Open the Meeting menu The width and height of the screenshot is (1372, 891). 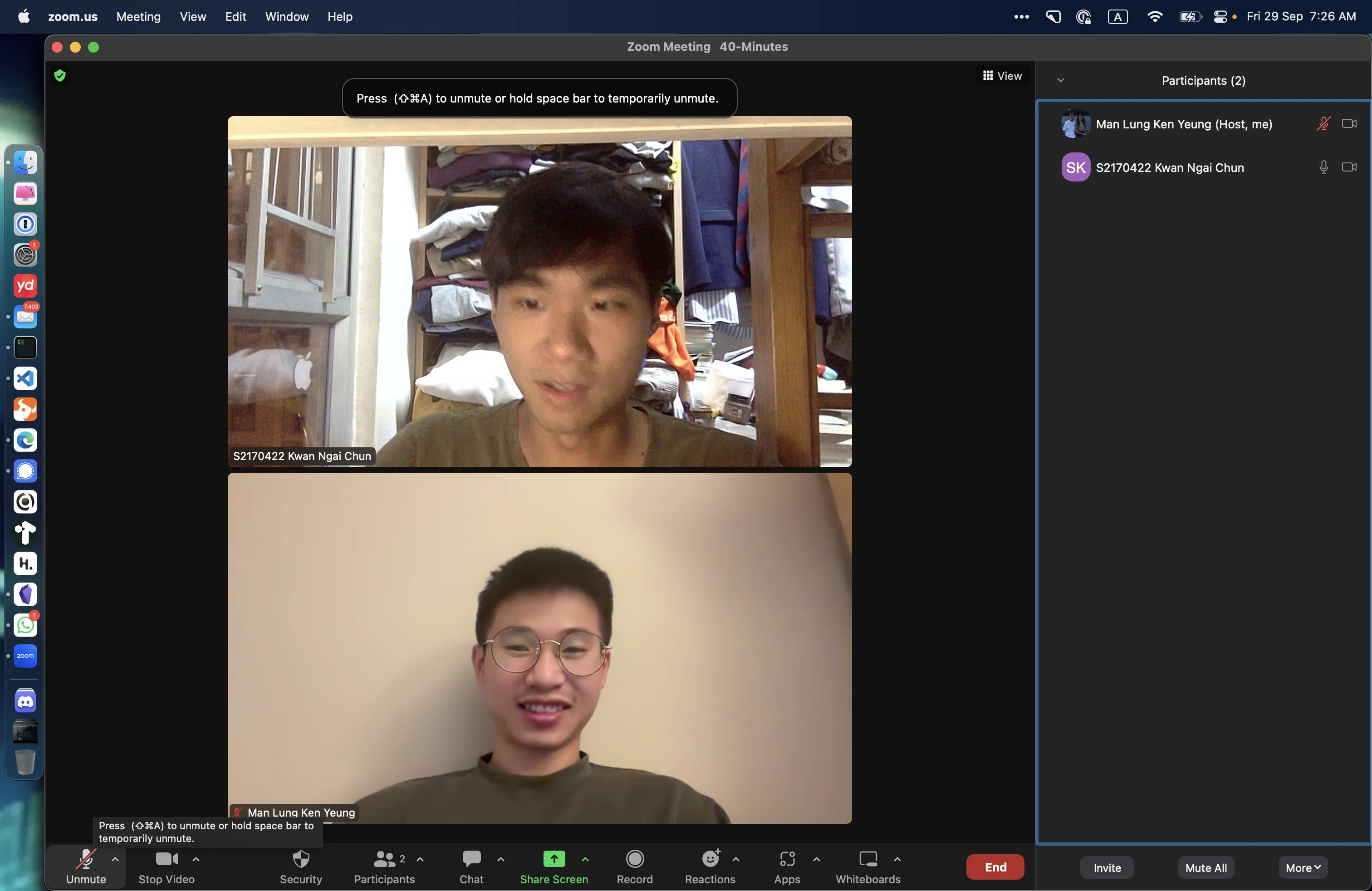138,17
